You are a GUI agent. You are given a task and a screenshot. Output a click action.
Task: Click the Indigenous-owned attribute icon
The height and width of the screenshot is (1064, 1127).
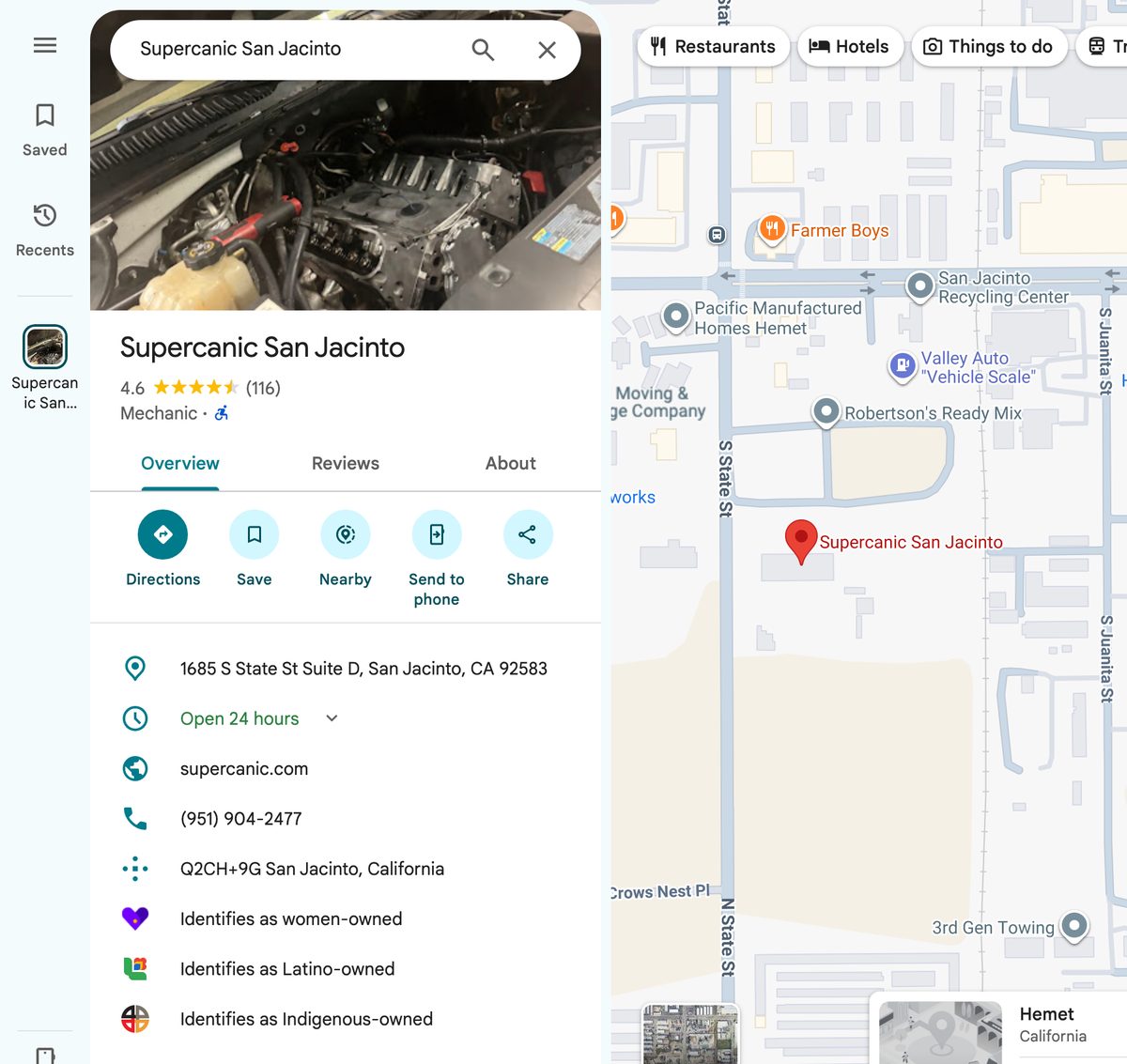(x=135, y=1019)
